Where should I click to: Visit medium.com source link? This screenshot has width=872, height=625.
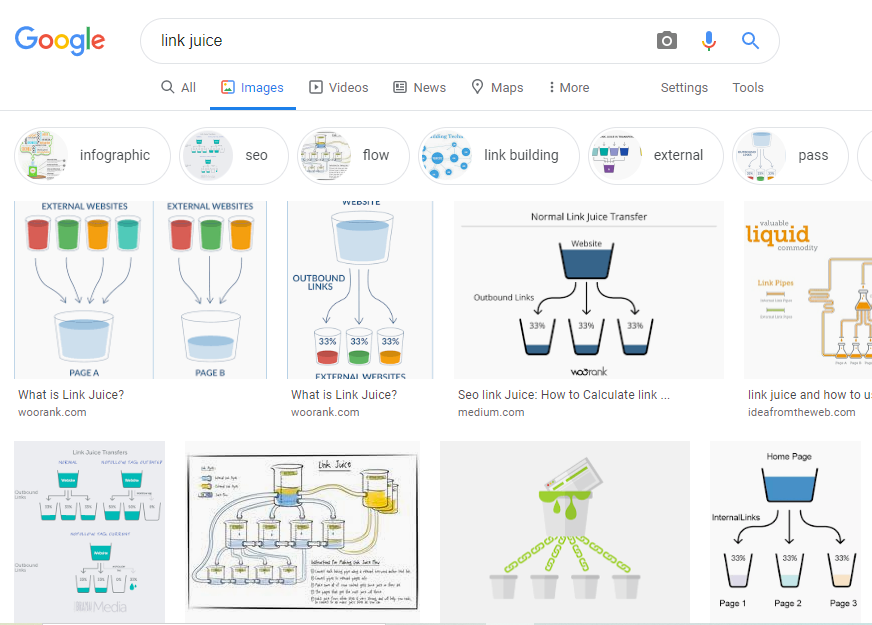point(491,413)
